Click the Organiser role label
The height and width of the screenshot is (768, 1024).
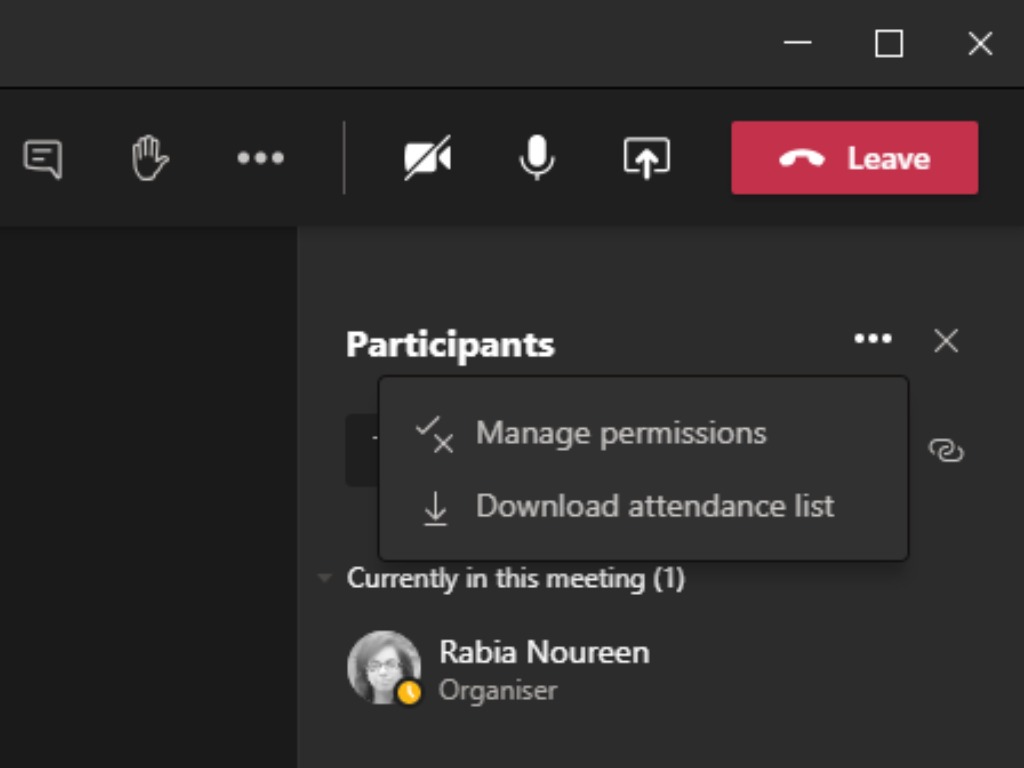498,691
